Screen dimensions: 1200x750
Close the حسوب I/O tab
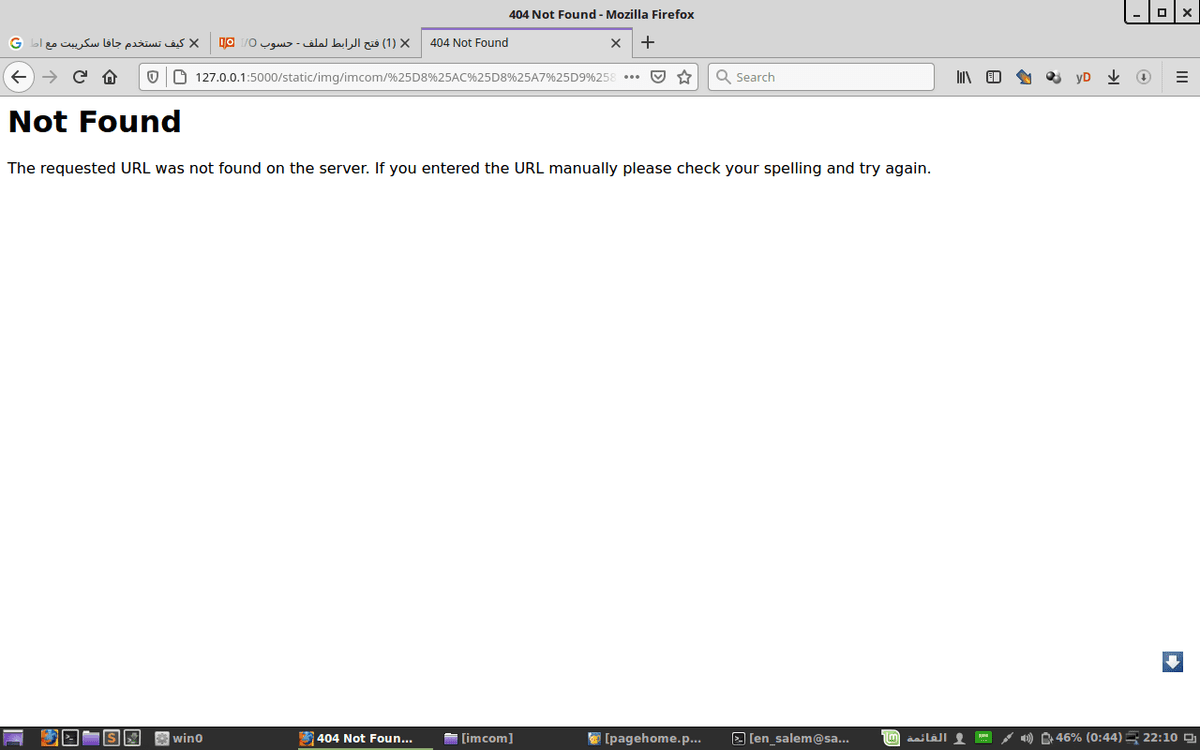405,43
